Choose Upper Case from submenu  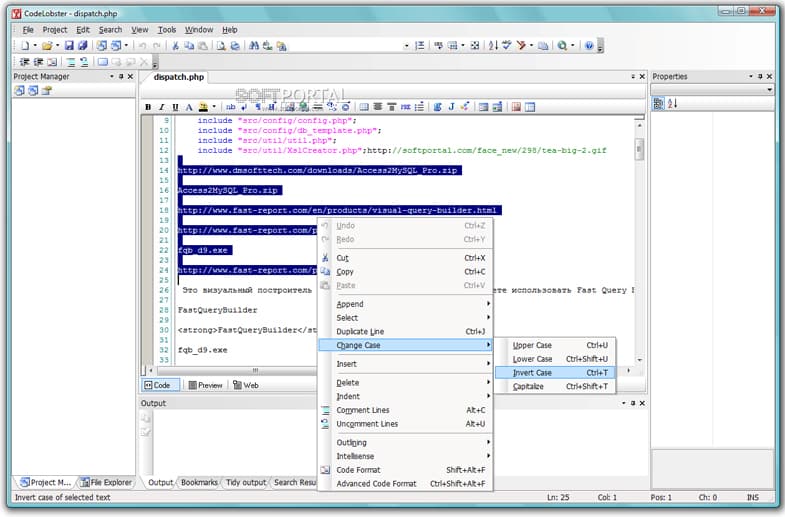tap(555, 345)
